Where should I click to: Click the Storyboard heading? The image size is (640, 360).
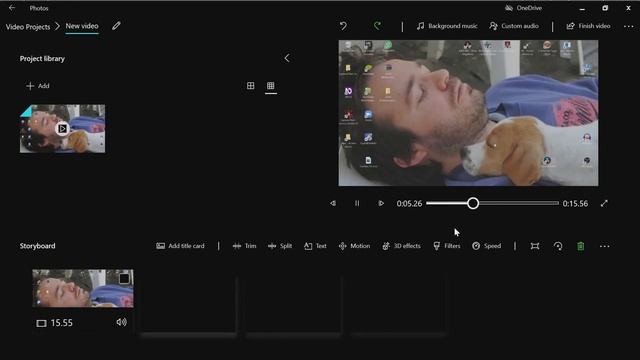coord(38,246)
